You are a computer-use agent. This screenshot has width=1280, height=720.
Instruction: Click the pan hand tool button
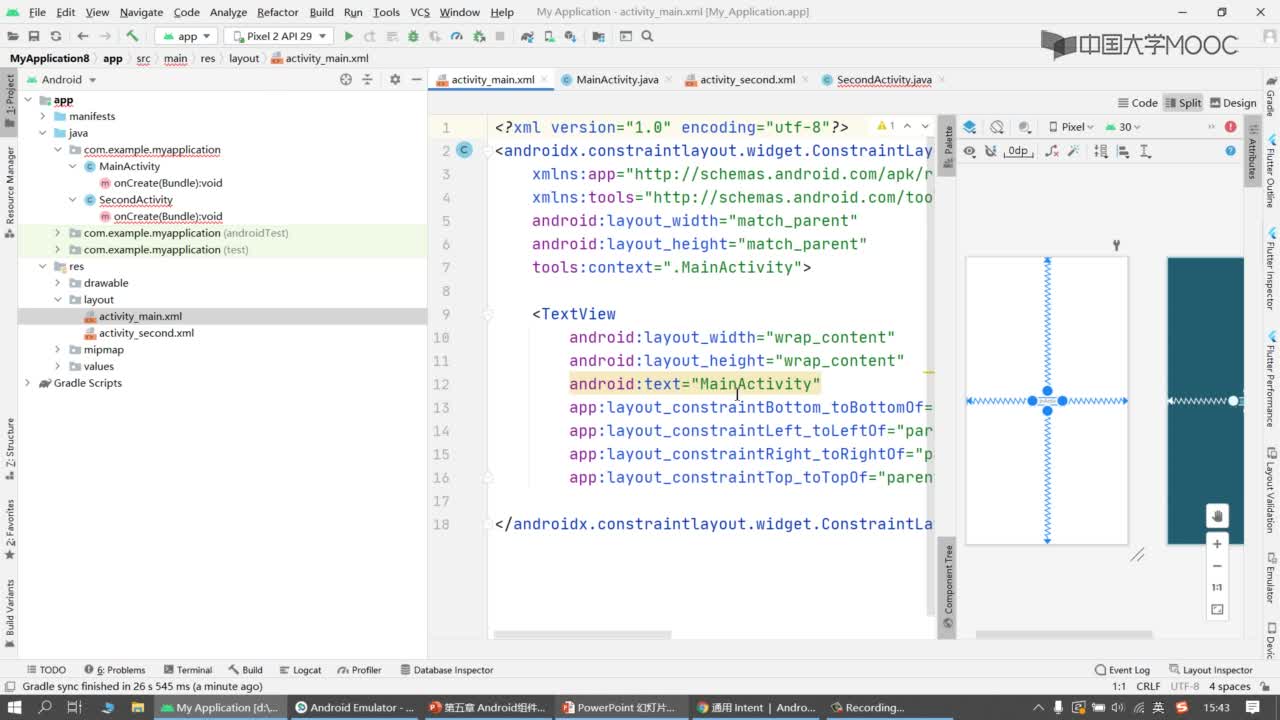[x=1217, y=516]
